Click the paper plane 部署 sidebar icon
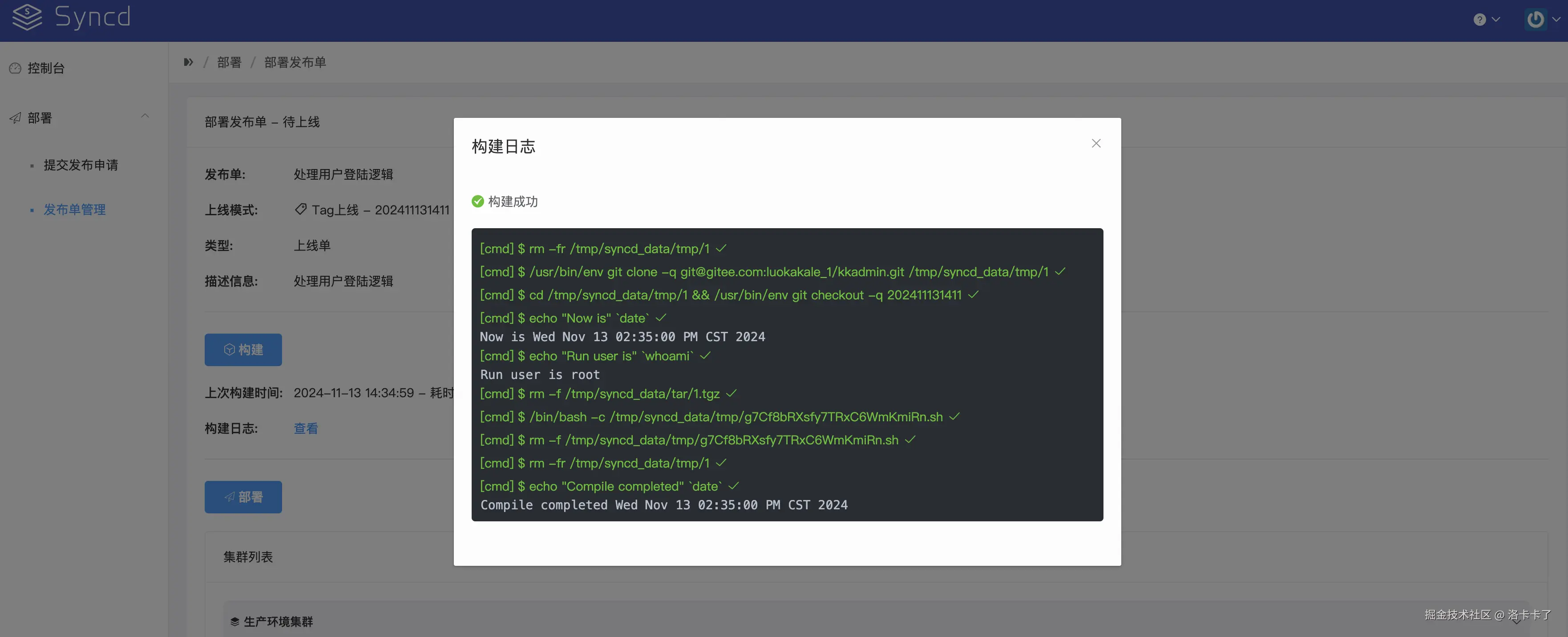The width and height of the screenshot is (1568, 637). point(15,118)
